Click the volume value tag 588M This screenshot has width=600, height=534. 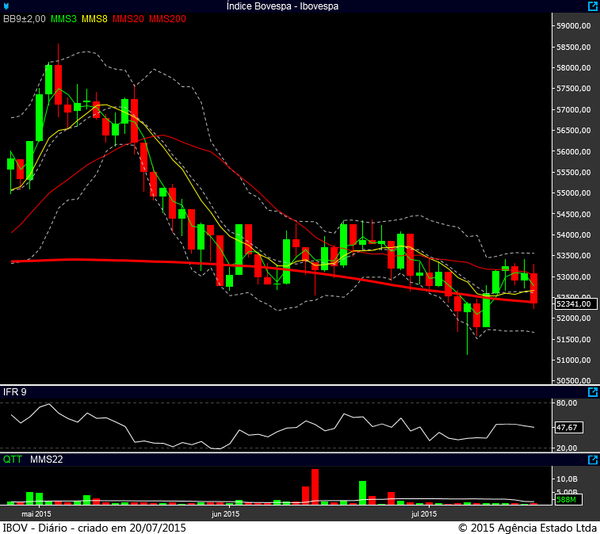pyautogui.click(x=567, y=499)
